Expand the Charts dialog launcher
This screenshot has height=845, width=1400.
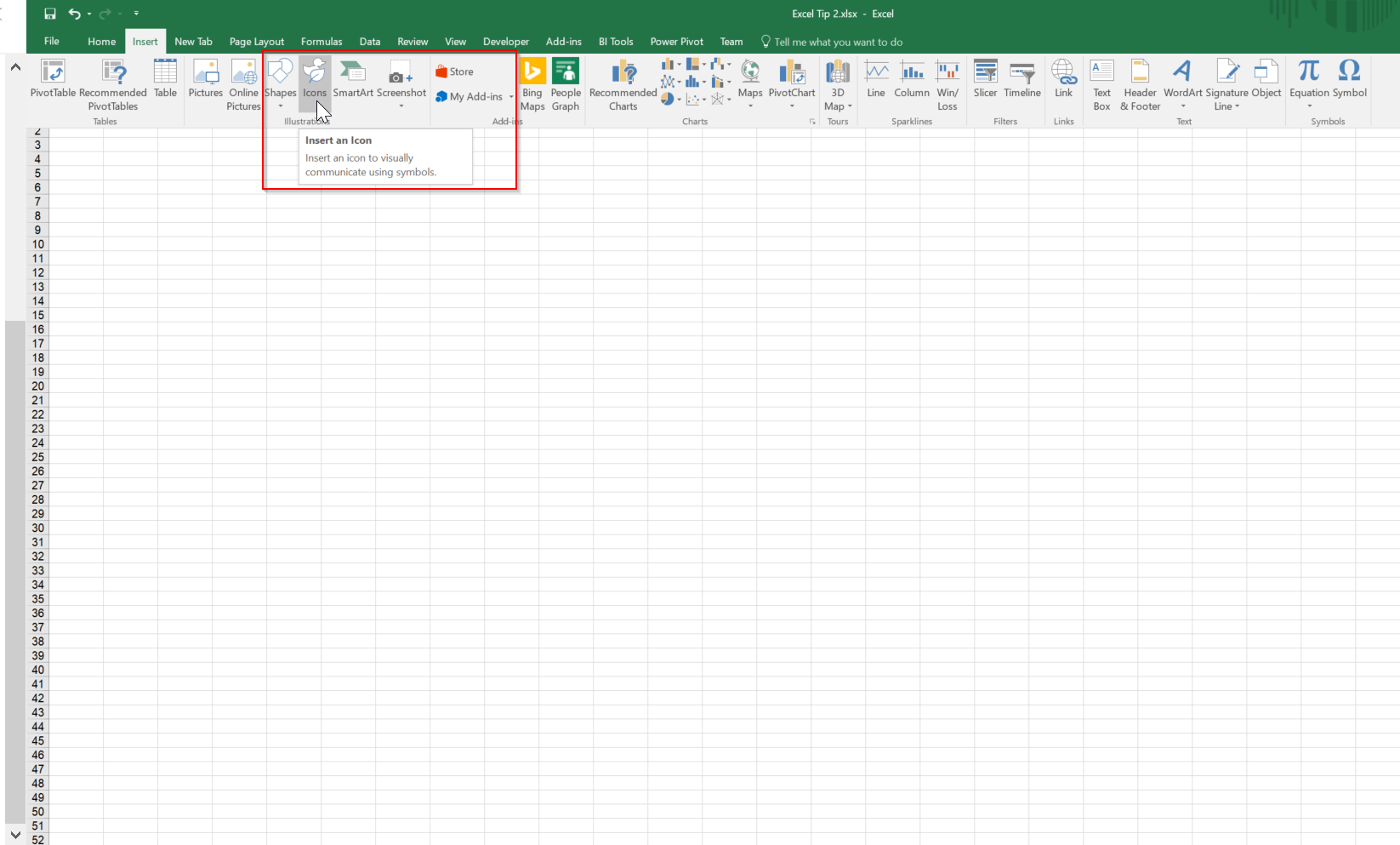(x=811, y=122)
